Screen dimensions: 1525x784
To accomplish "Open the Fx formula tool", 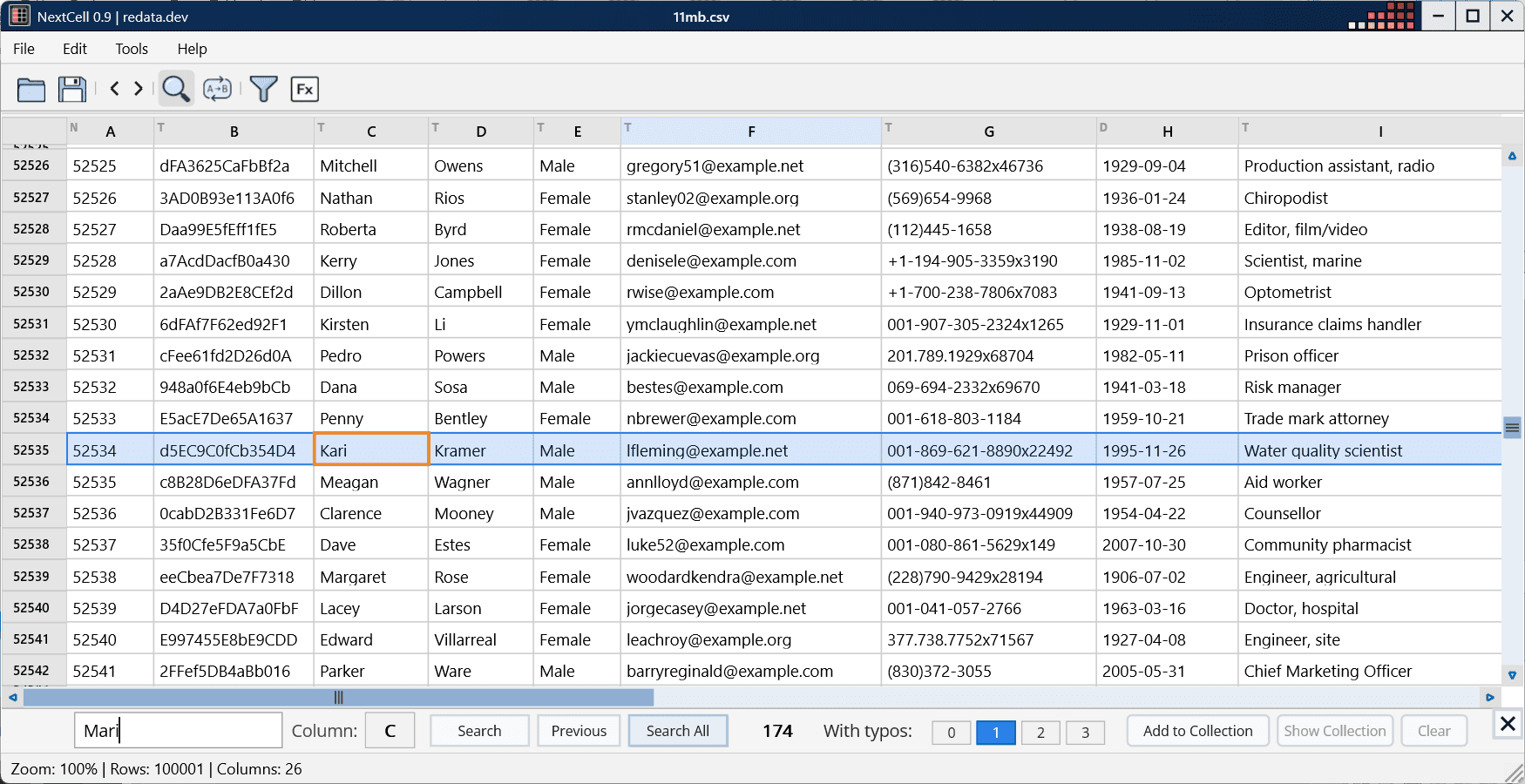I will (x=304, y=89).
